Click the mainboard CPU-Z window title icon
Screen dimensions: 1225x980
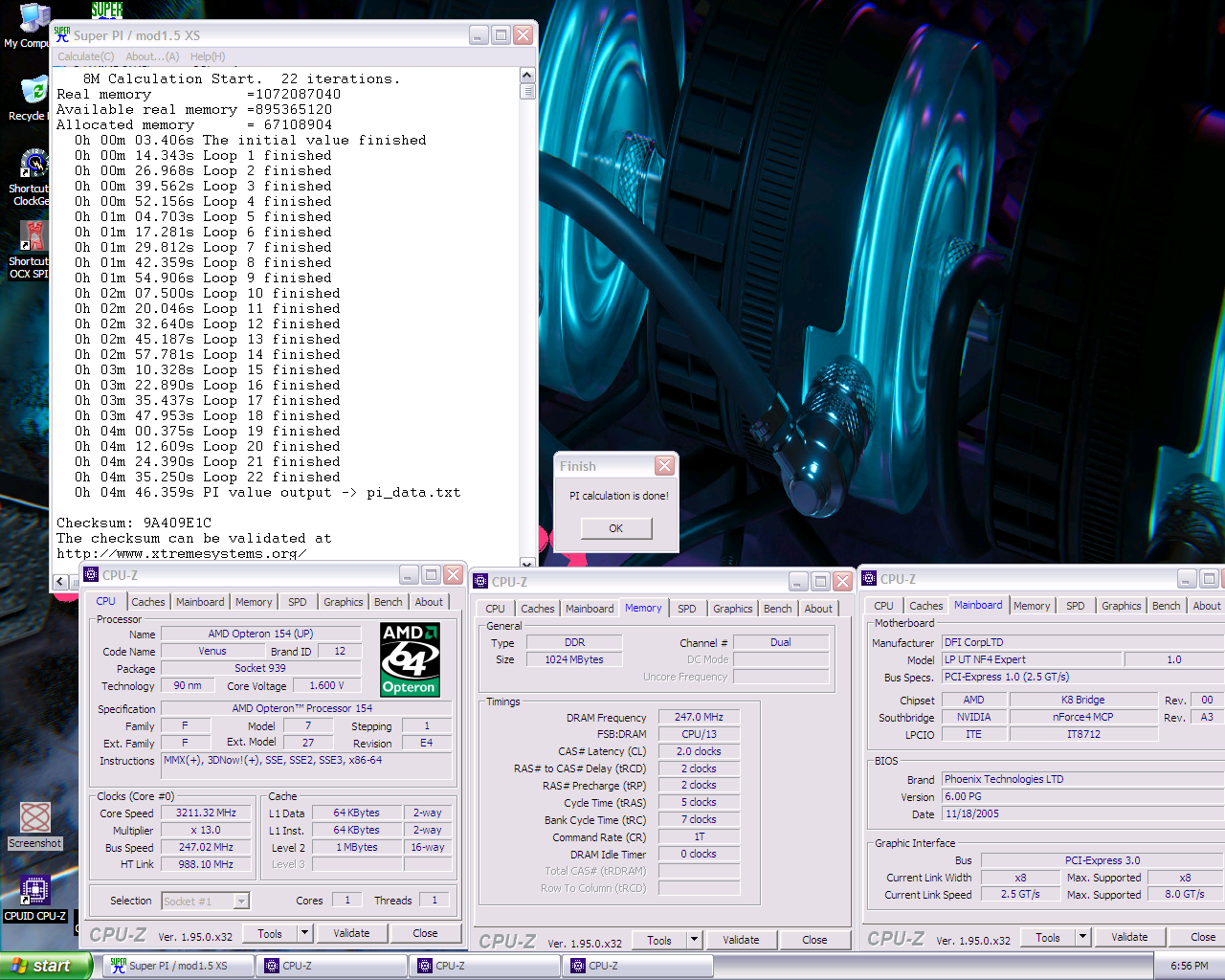[x=869, y=578]
